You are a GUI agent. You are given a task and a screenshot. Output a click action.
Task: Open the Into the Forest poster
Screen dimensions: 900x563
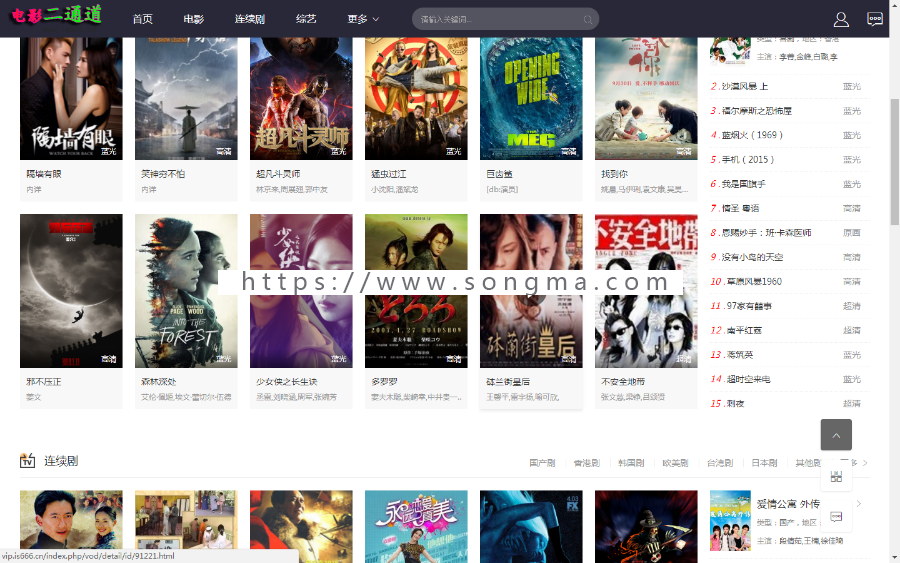click(186, 291)
